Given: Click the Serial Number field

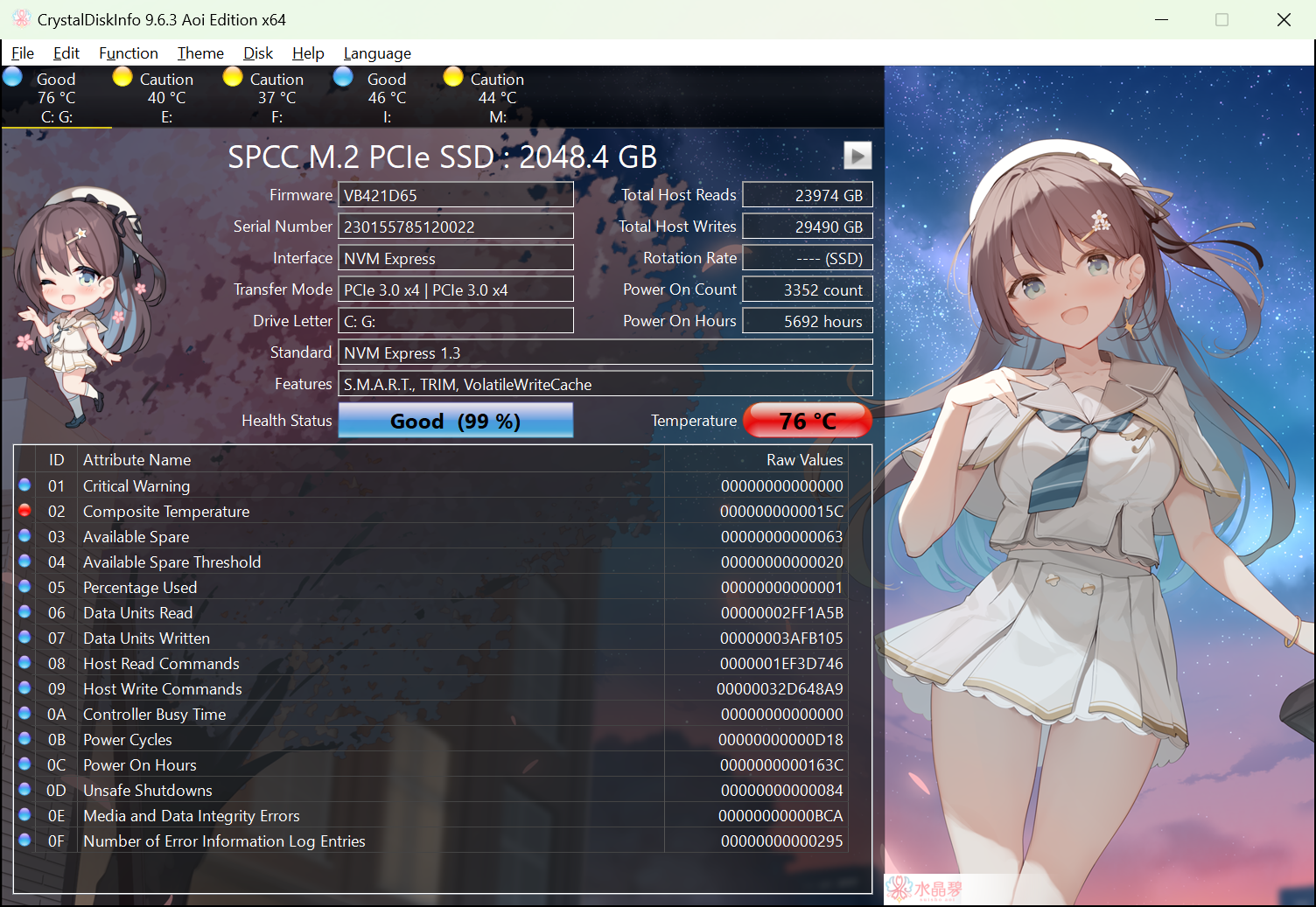Looking at the screenshot, I should [455, 227].
